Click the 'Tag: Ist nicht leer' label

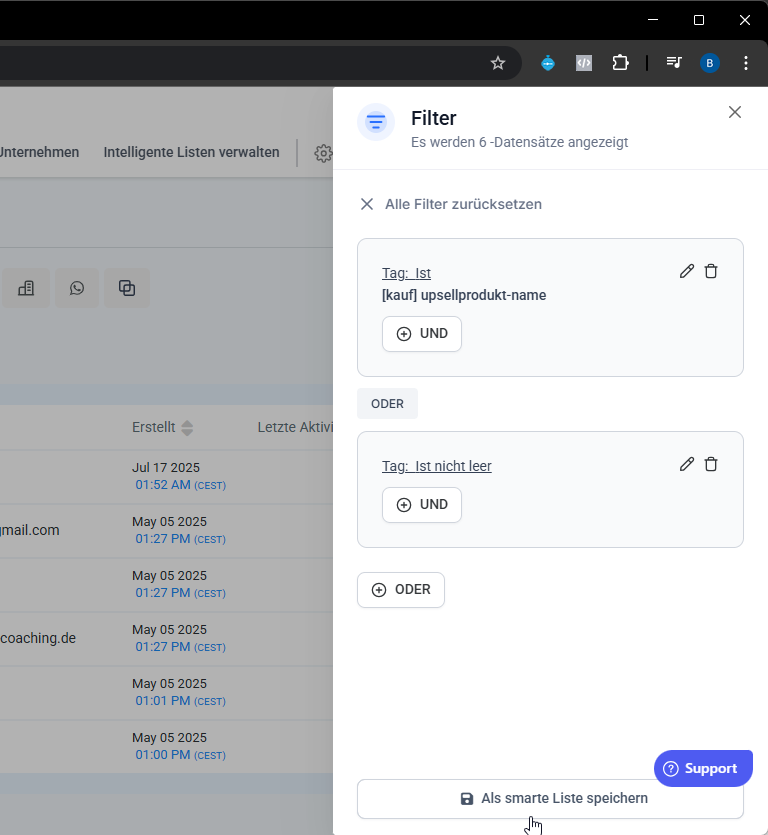point(437,466)
